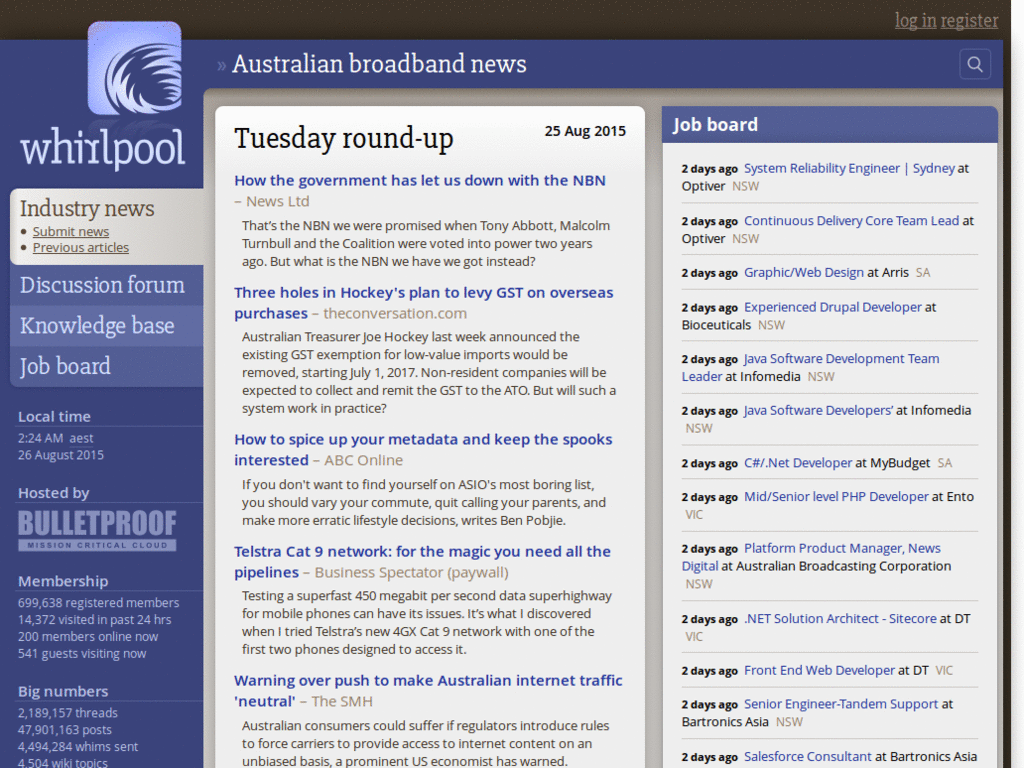The image size is (1024, 768).
Task: Read the government NBN article
Action: [x=420, y=180]
